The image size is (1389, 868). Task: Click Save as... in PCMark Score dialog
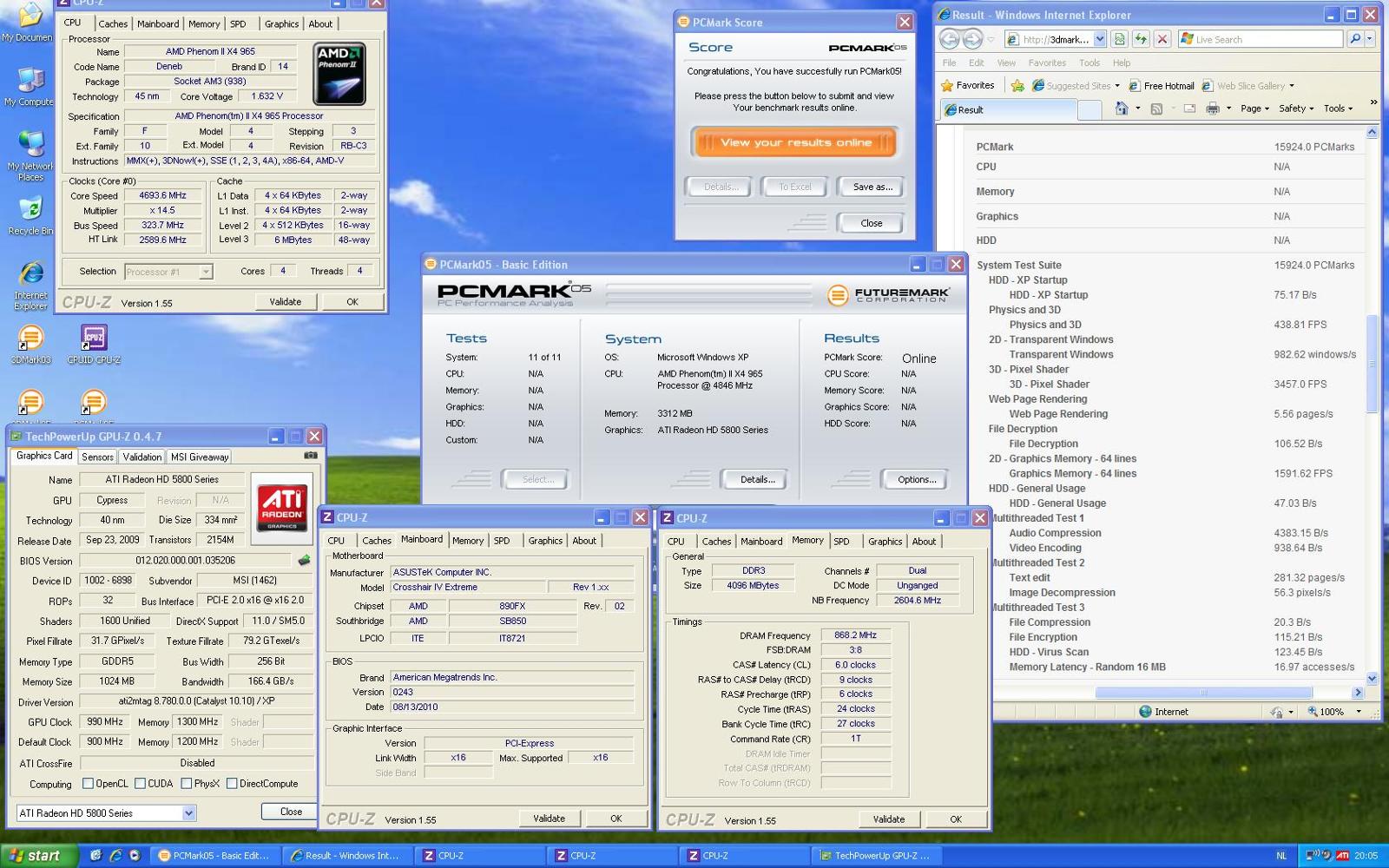click(x=872, y=187)
